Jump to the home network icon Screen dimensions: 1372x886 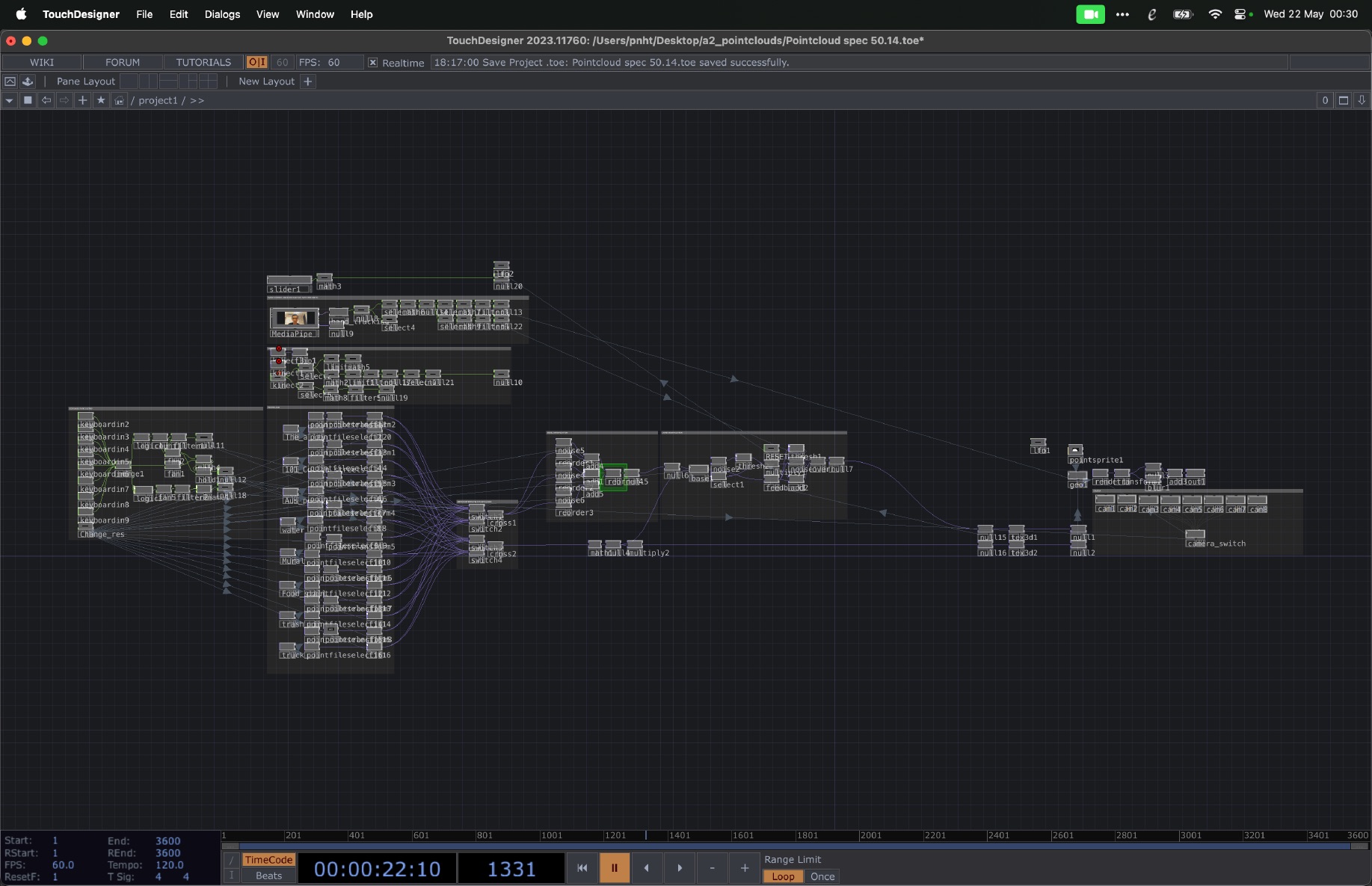pos(119,100)
